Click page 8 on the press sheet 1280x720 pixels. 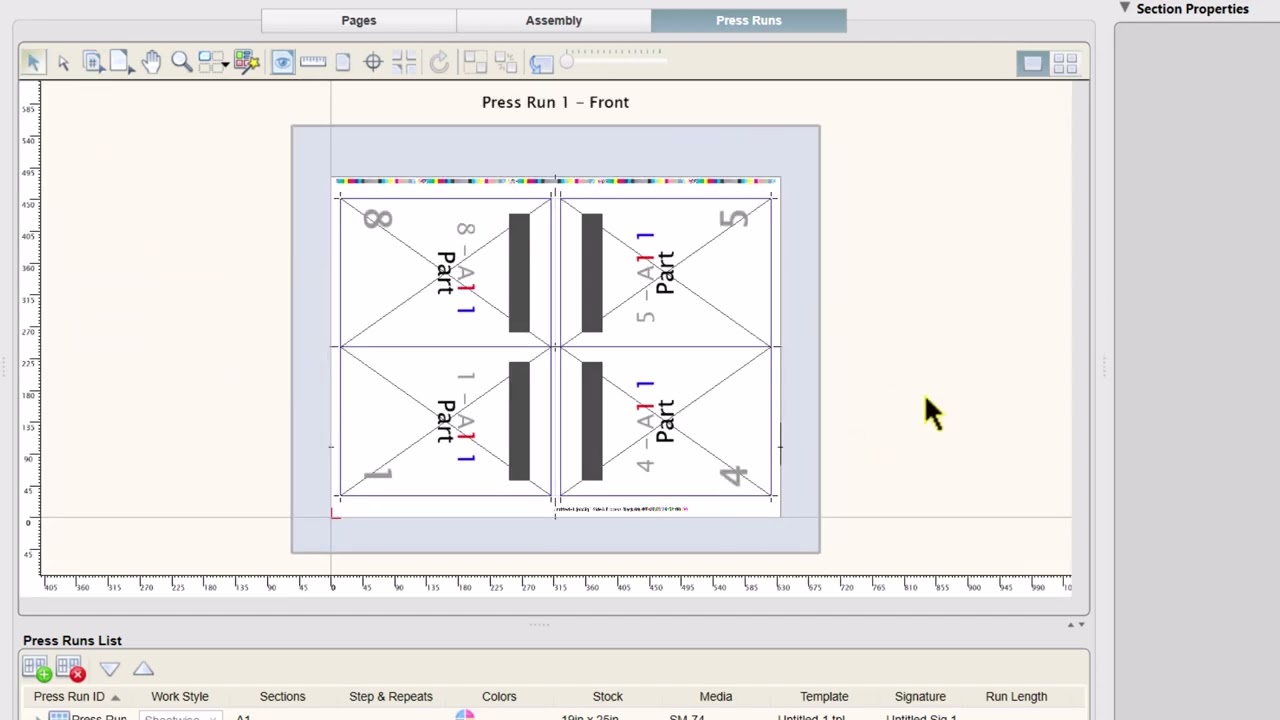(445, 272)
